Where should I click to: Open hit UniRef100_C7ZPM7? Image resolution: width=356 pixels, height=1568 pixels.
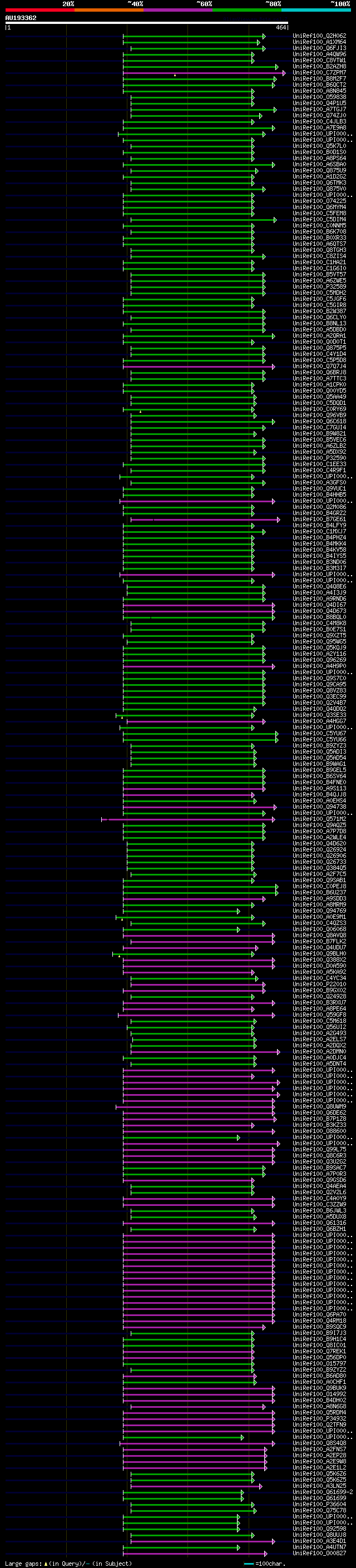(319, 72)
